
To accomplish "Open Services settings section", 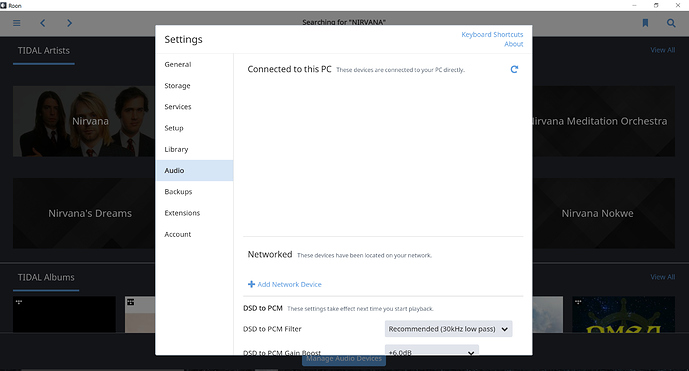I will [x=195, y=107].
